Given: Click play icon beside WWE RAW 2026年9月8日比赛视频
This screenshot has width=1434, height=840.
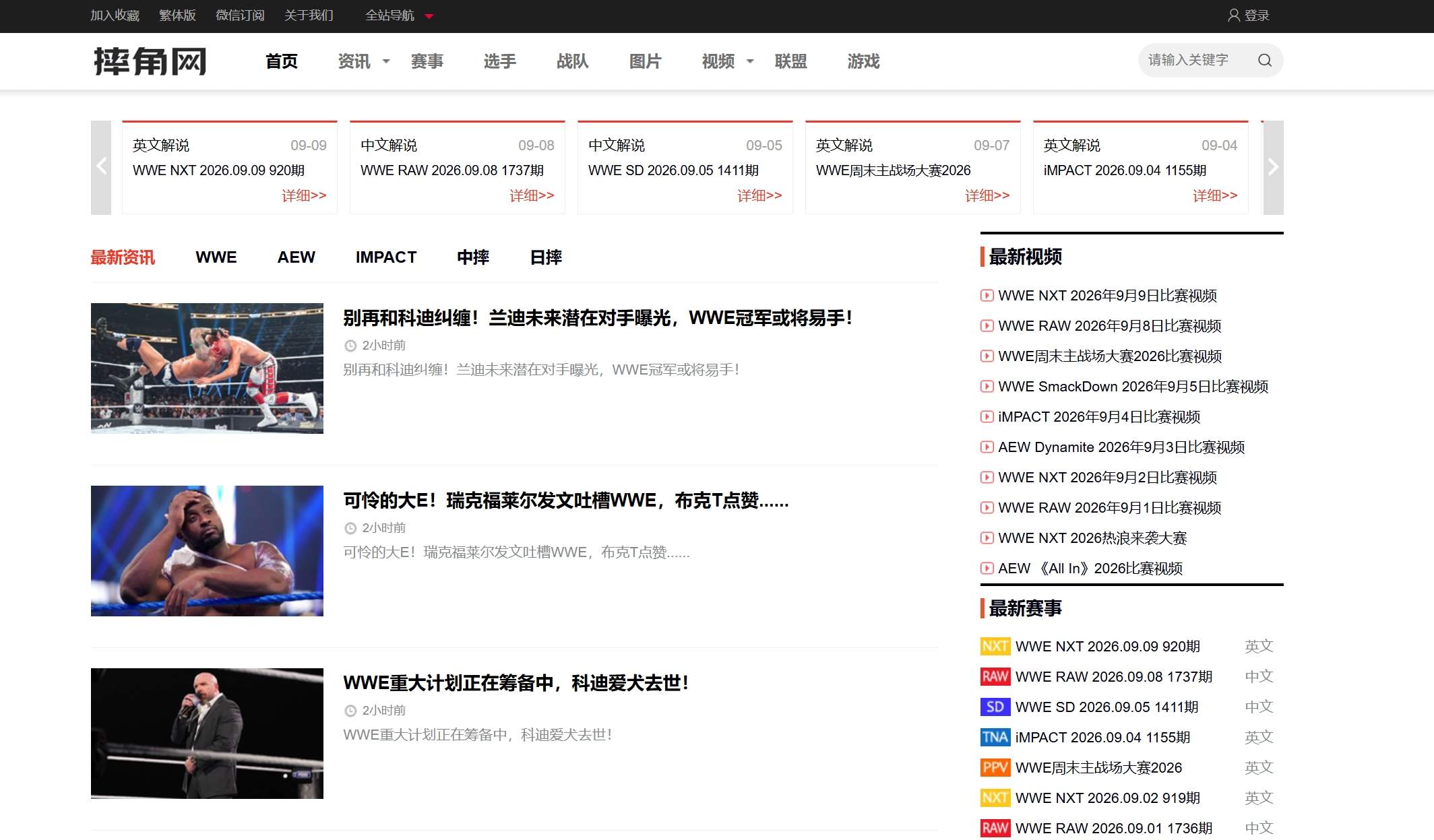Looking at the screenshot, I should click(987, 326).
